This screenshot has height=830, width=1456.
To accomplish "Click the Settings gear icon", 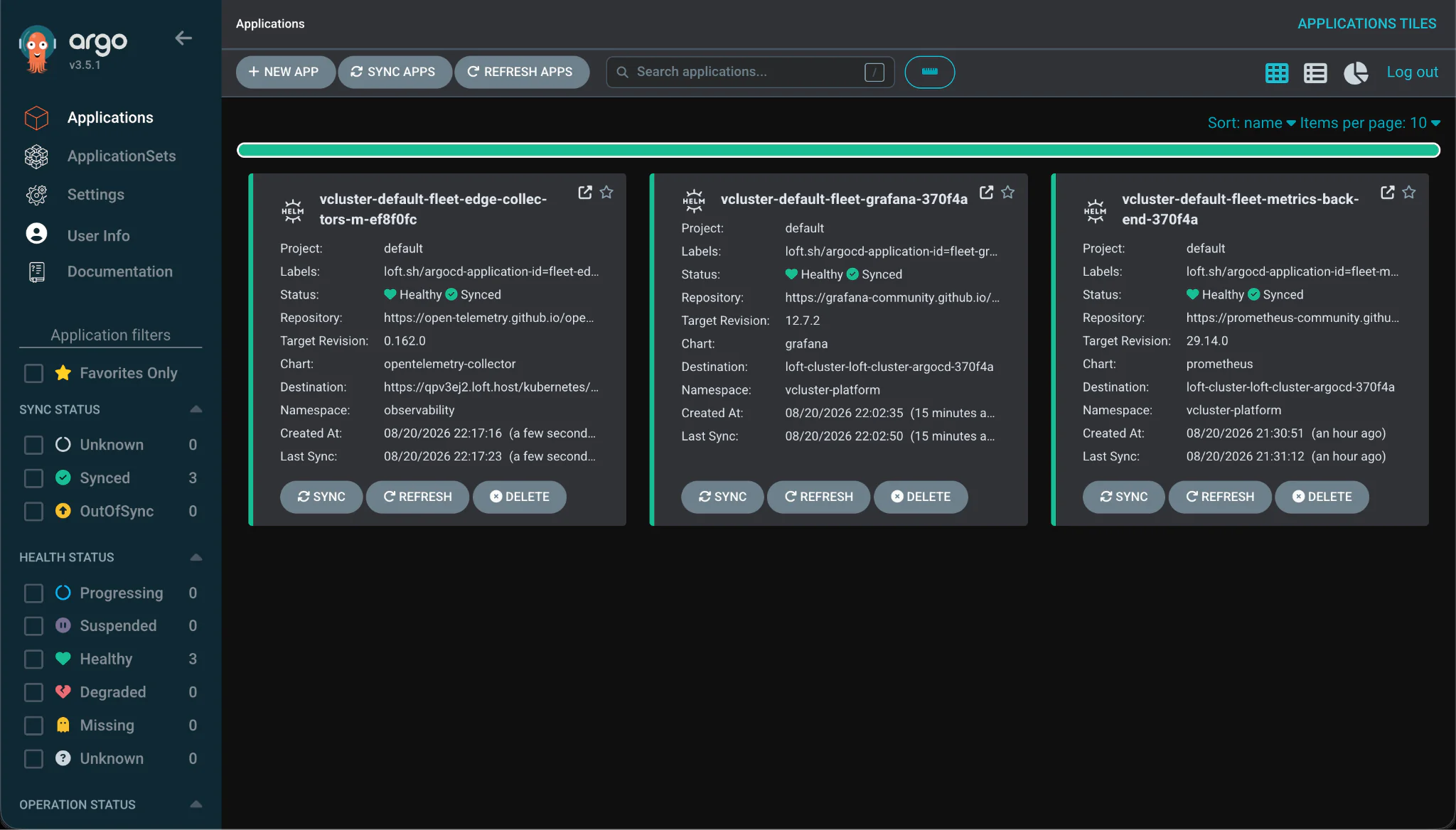I will tap(36, 195).
